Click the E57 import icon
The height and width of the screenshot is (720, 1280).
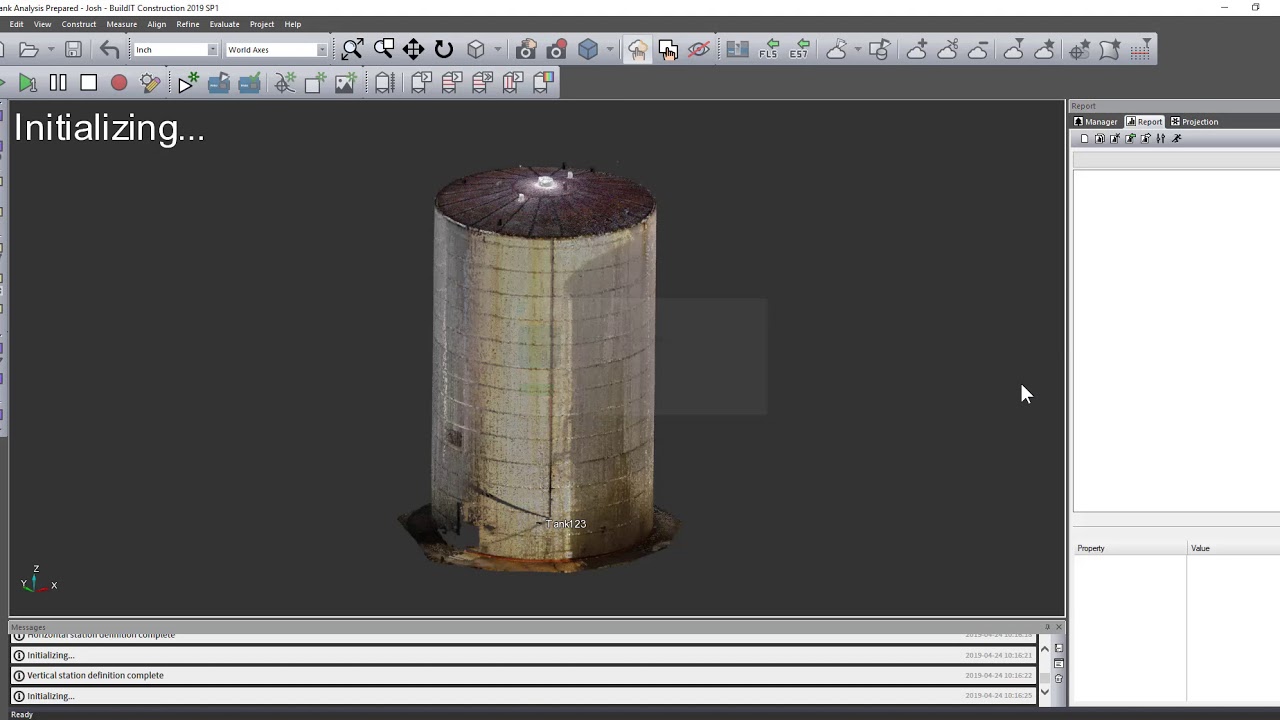799,49
